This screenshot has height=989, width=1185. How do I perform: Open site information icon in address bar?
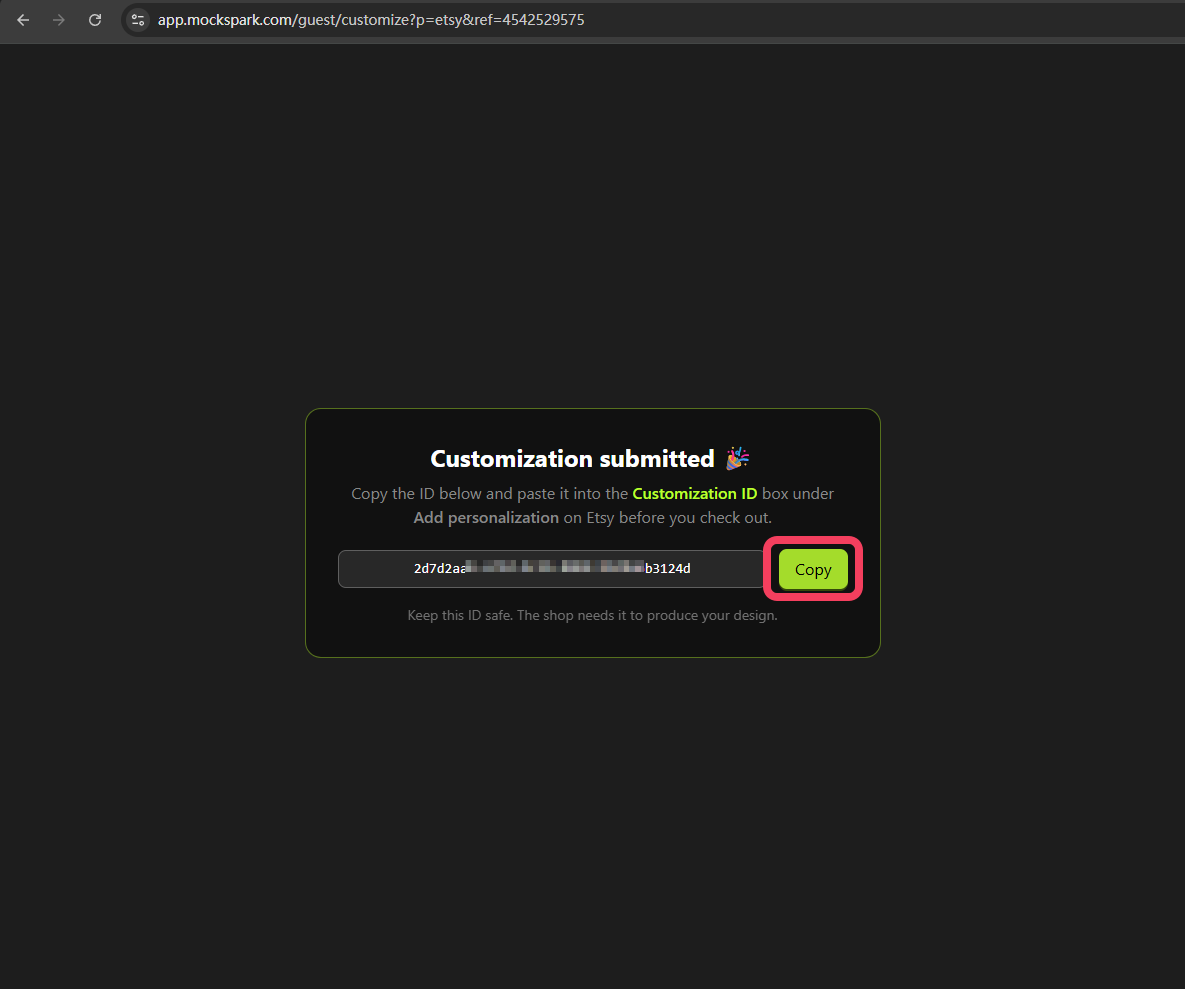tap(138, 20)
